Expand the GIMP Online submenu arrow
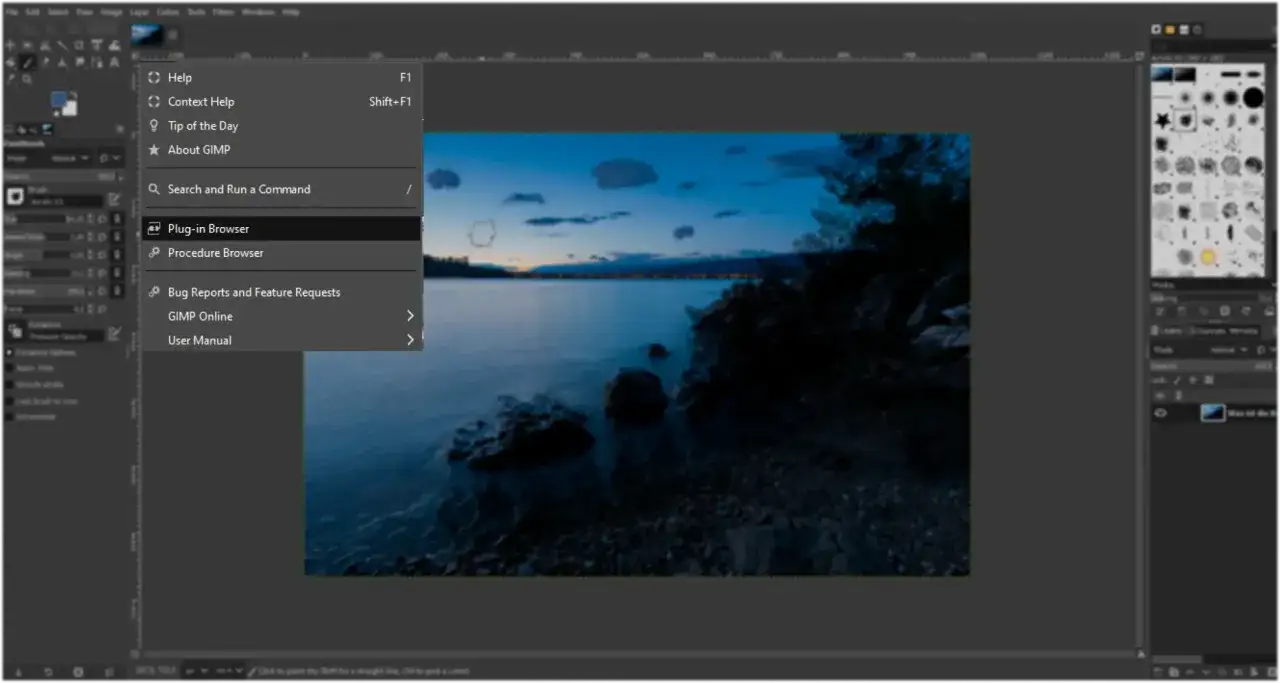Viewport: 1280px width, 683px height. (410, 316)
